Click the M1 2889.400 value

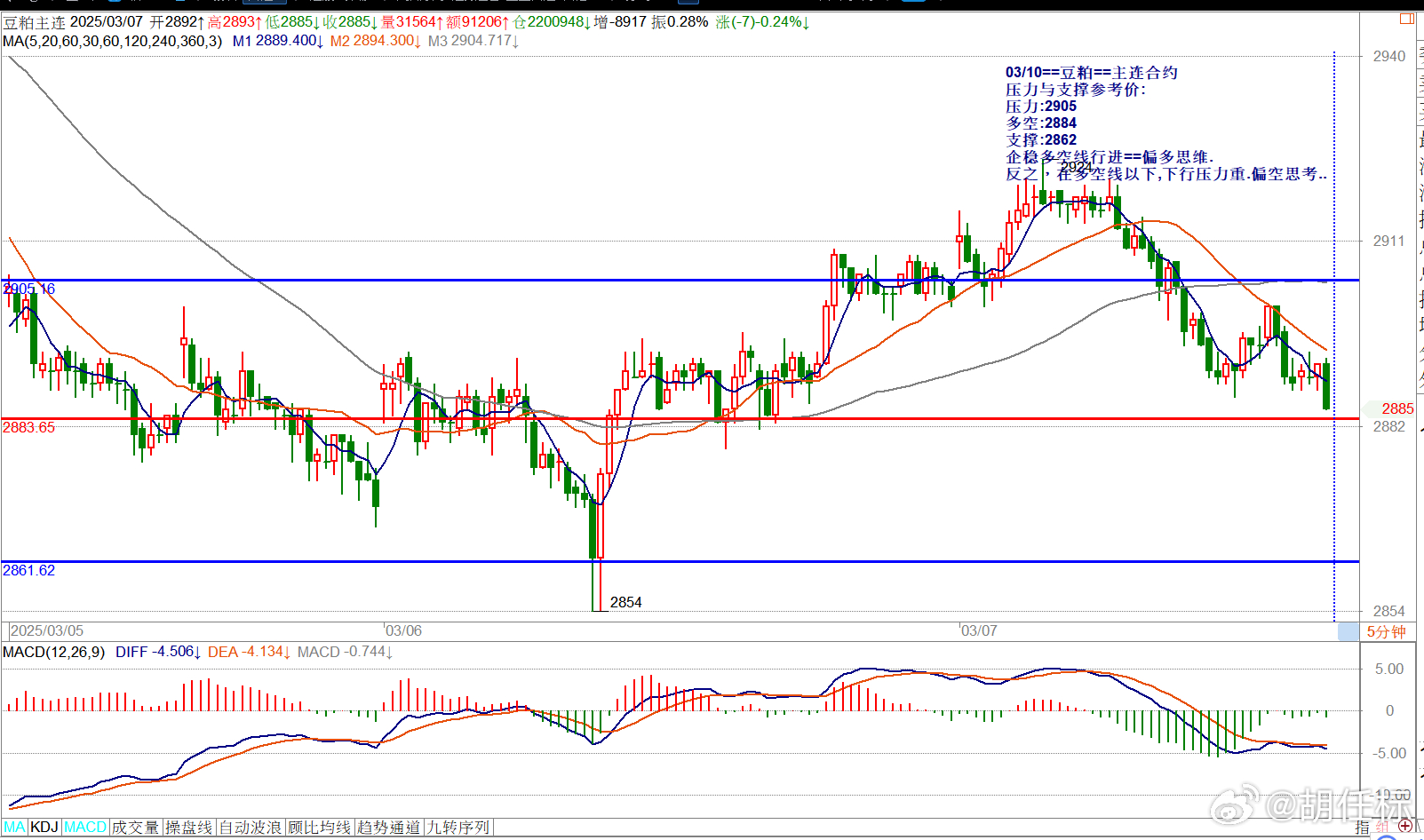click(x=277, y=41)
